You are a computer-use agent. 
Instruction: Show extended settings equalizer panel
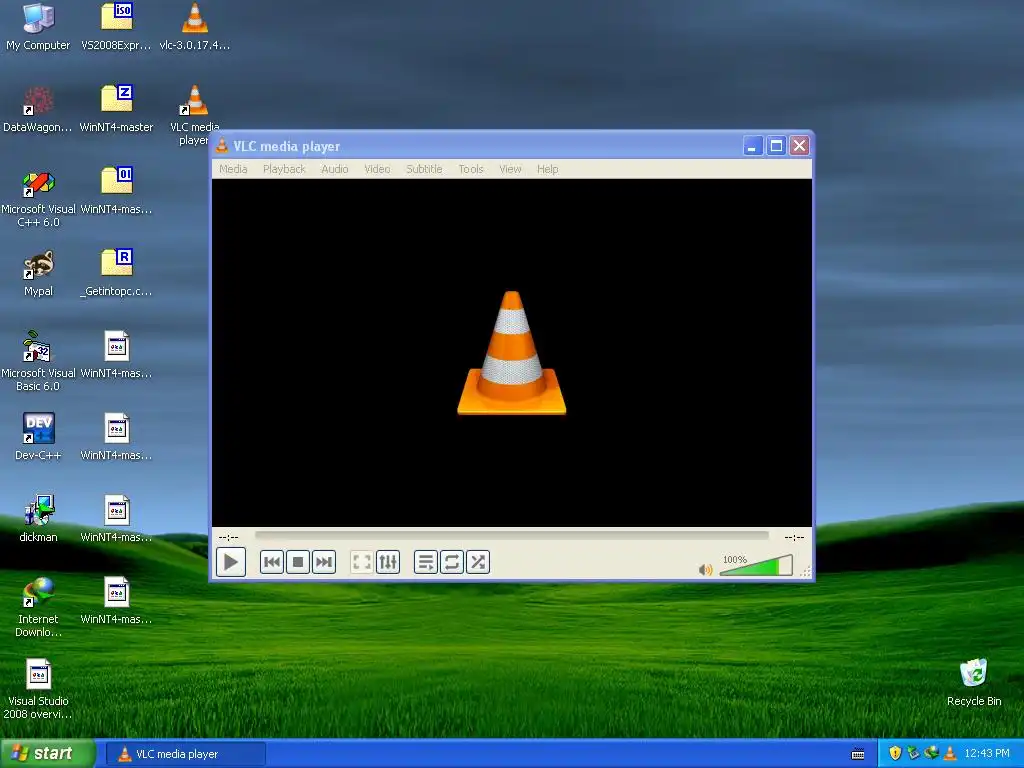(x=388, y=562)
